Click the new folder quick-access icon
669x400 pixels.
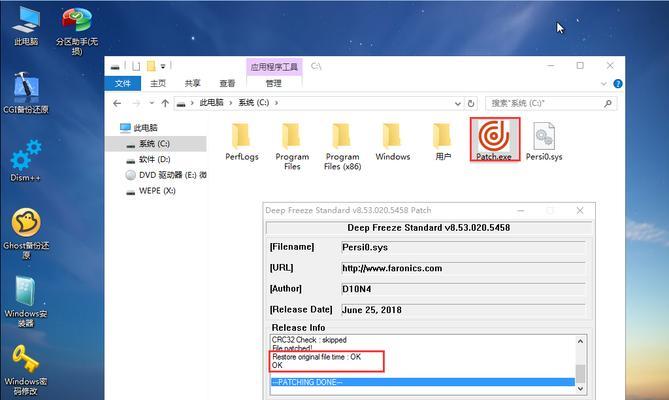click(x=151, y=66)
